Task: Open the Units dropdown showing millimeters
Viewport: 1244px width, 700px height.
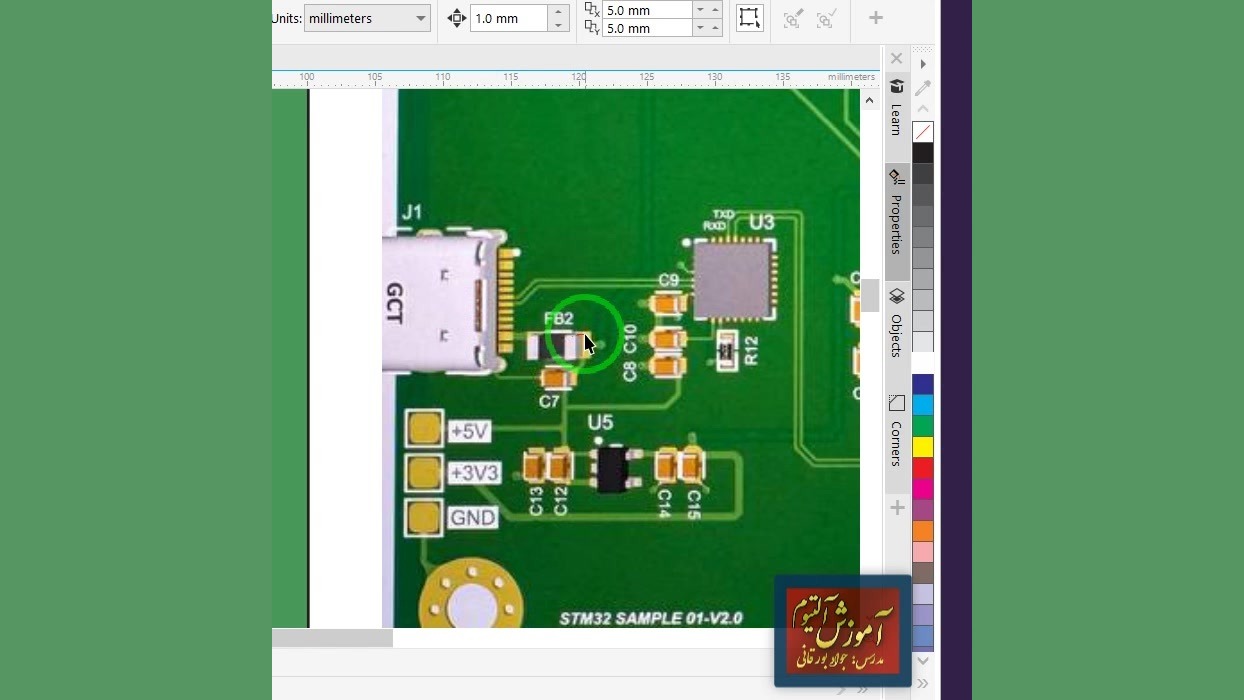Action: coord(367,18)
